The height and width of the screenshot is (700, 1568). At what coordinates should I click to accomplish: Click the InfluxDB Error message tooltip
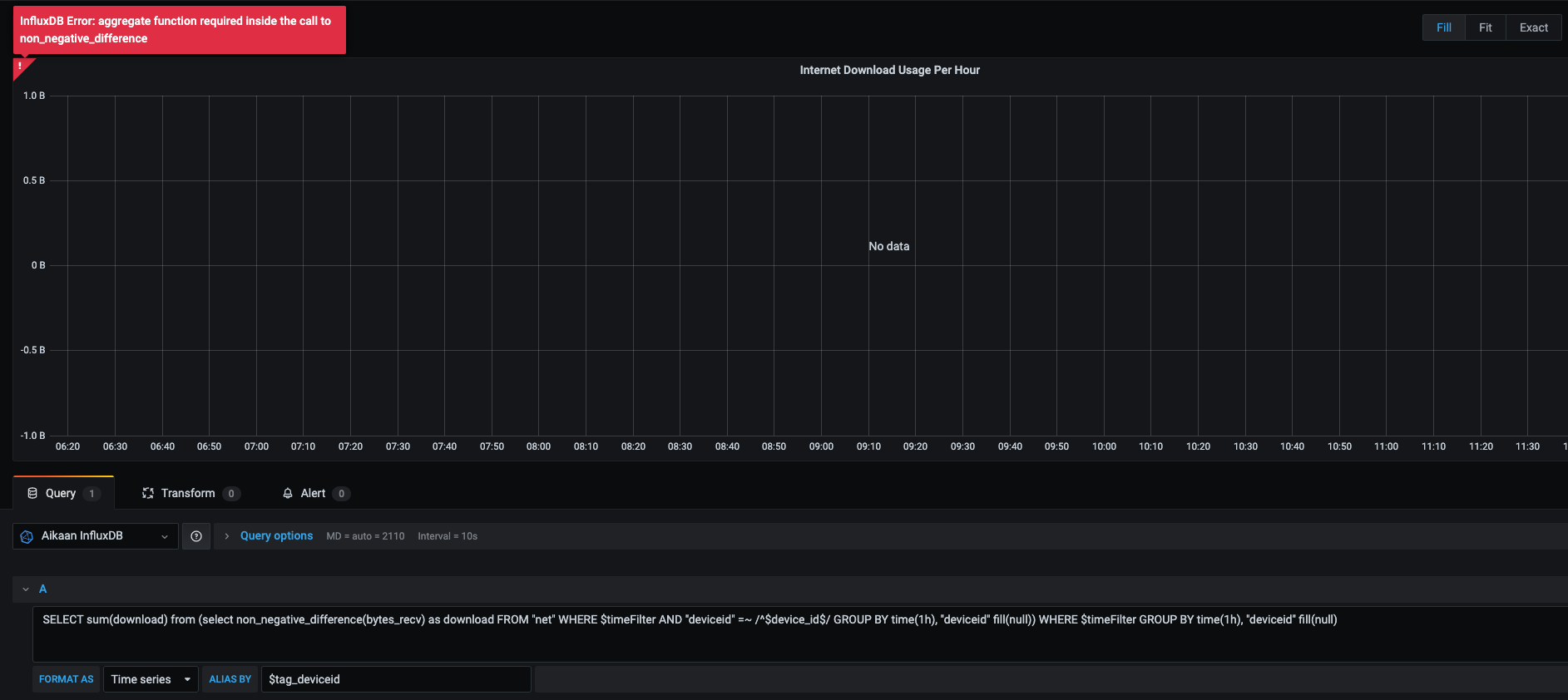coord(179,30)
